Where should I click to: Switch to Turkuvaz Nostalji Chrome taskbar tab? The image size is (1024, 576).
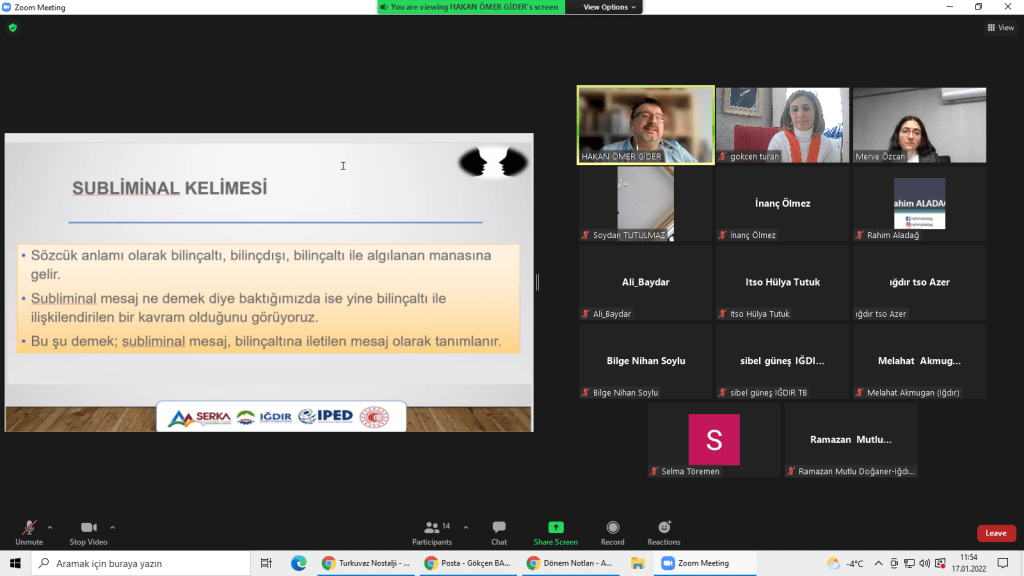pyautogui.click(x=366, y=563)
